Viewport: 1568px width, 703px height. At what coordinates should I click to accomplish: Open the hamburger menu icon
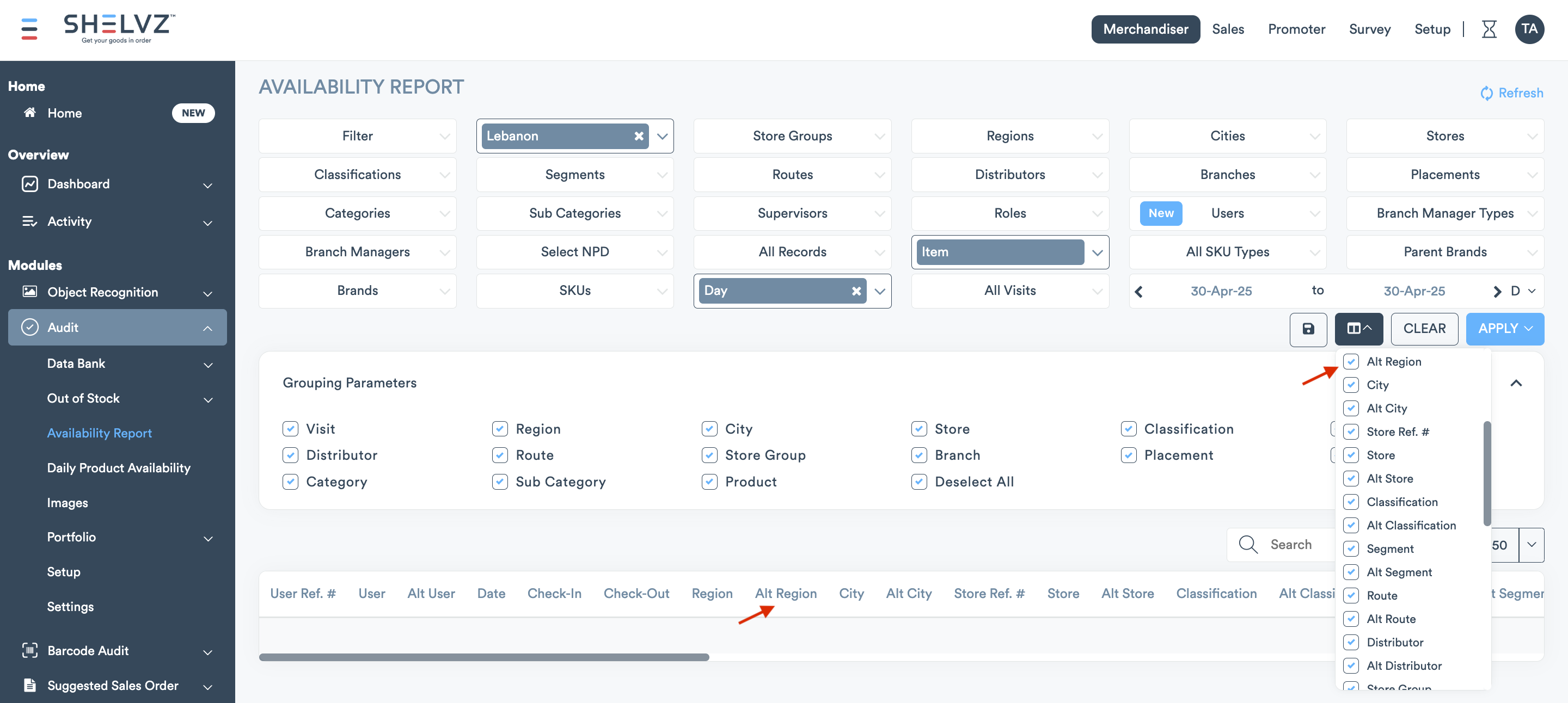coord(29,29)
